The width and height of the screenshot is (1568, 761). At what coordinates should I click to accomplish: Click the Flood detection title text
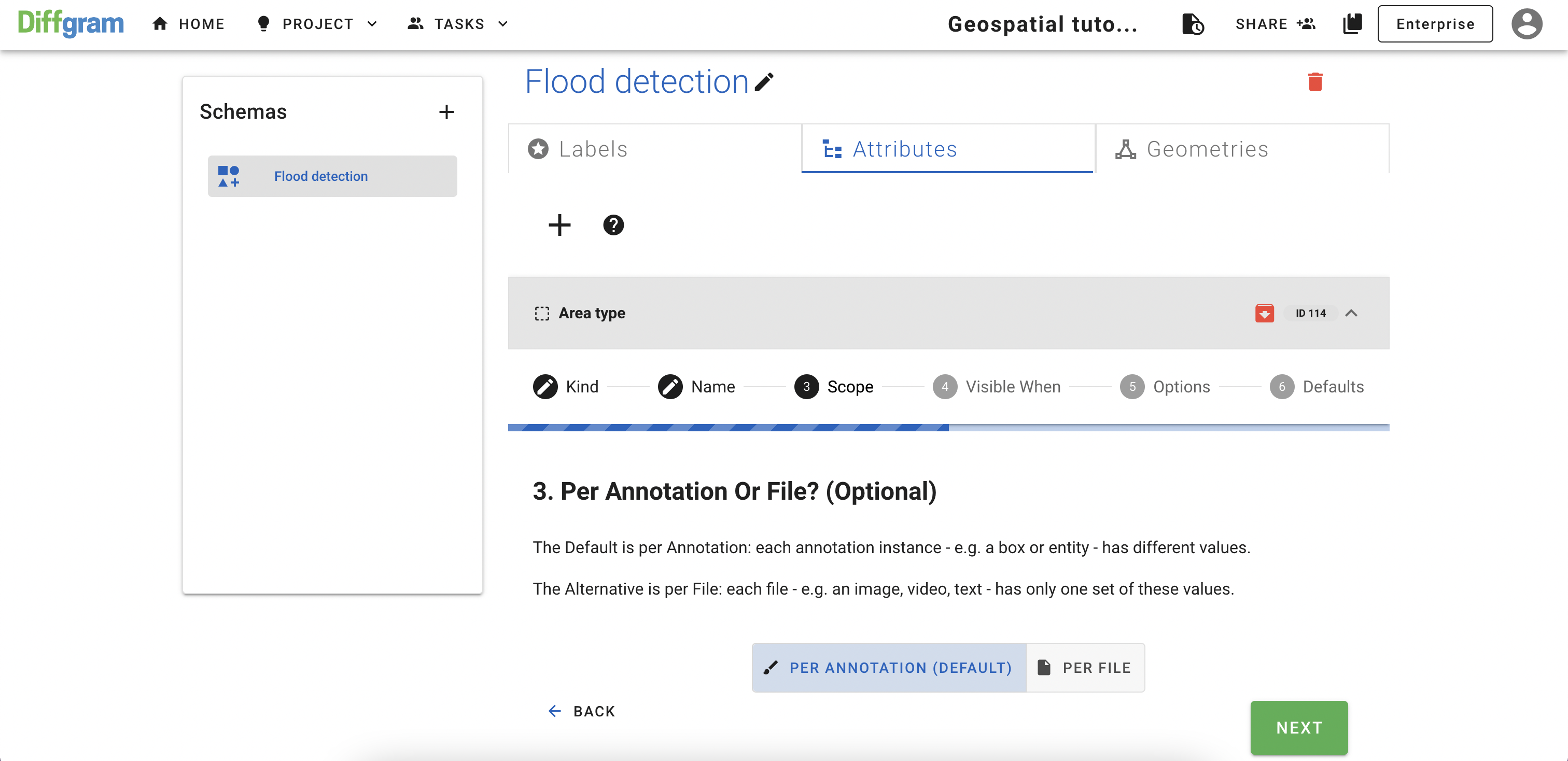637,81
